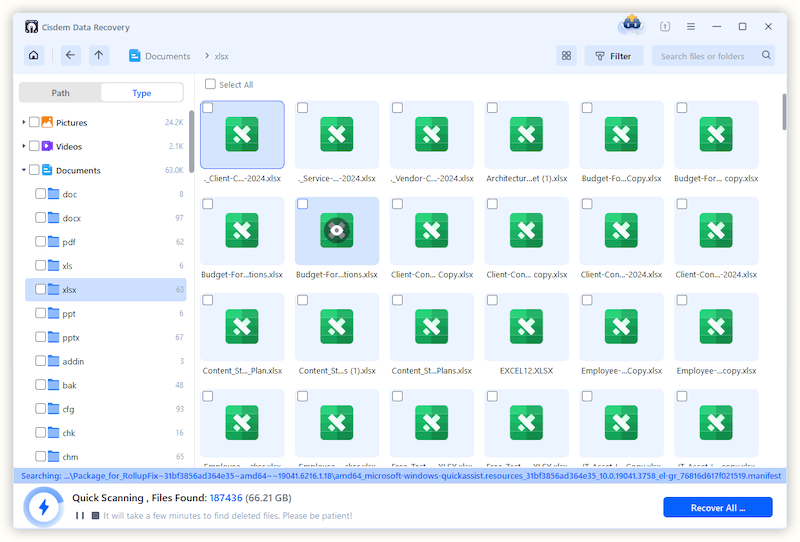Image resolution: width=800 pixels, height=542 pixels.
Task: Expand the Videos tree node
Action: 23,146
